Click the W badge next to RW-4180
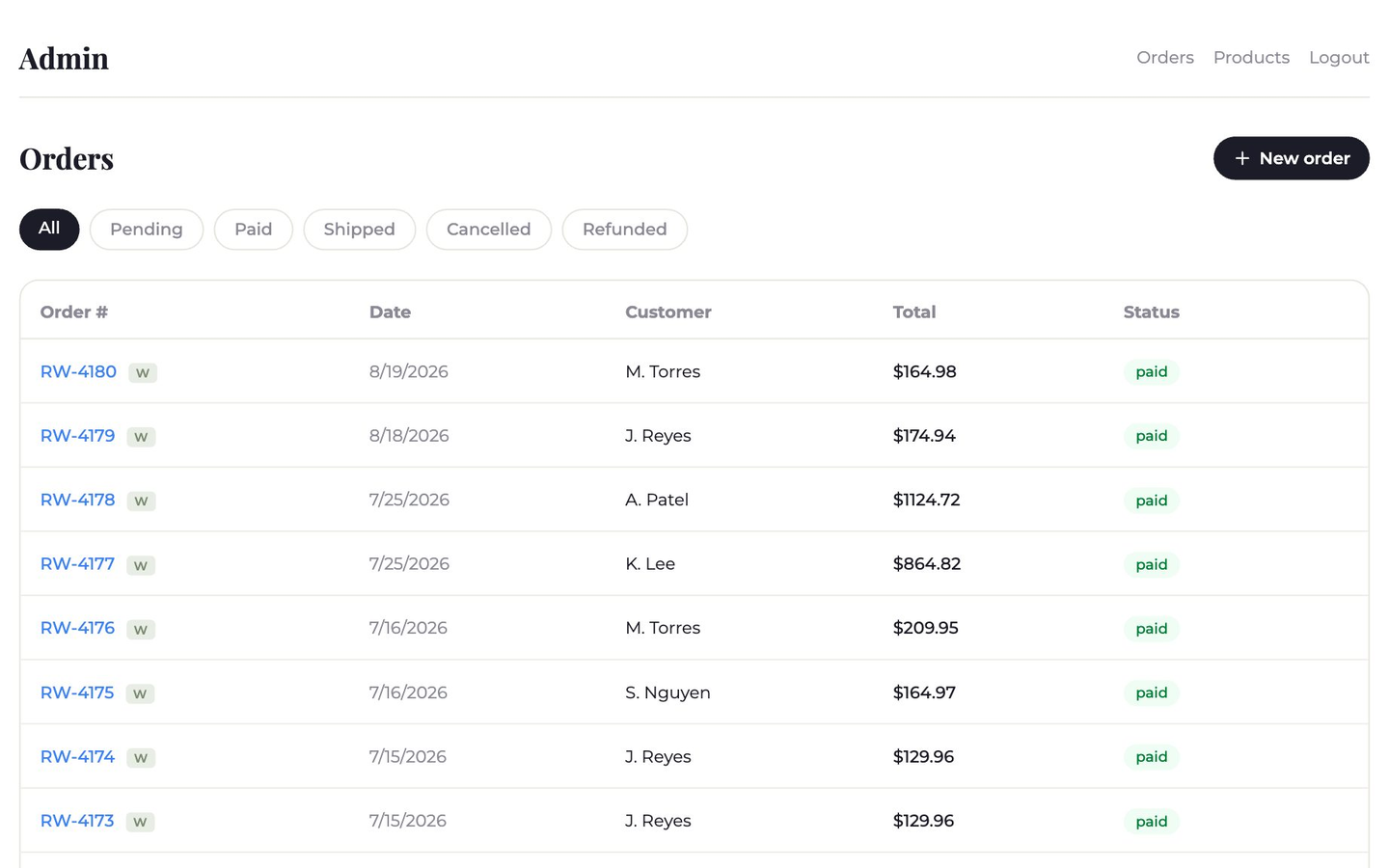 [143, 372]
